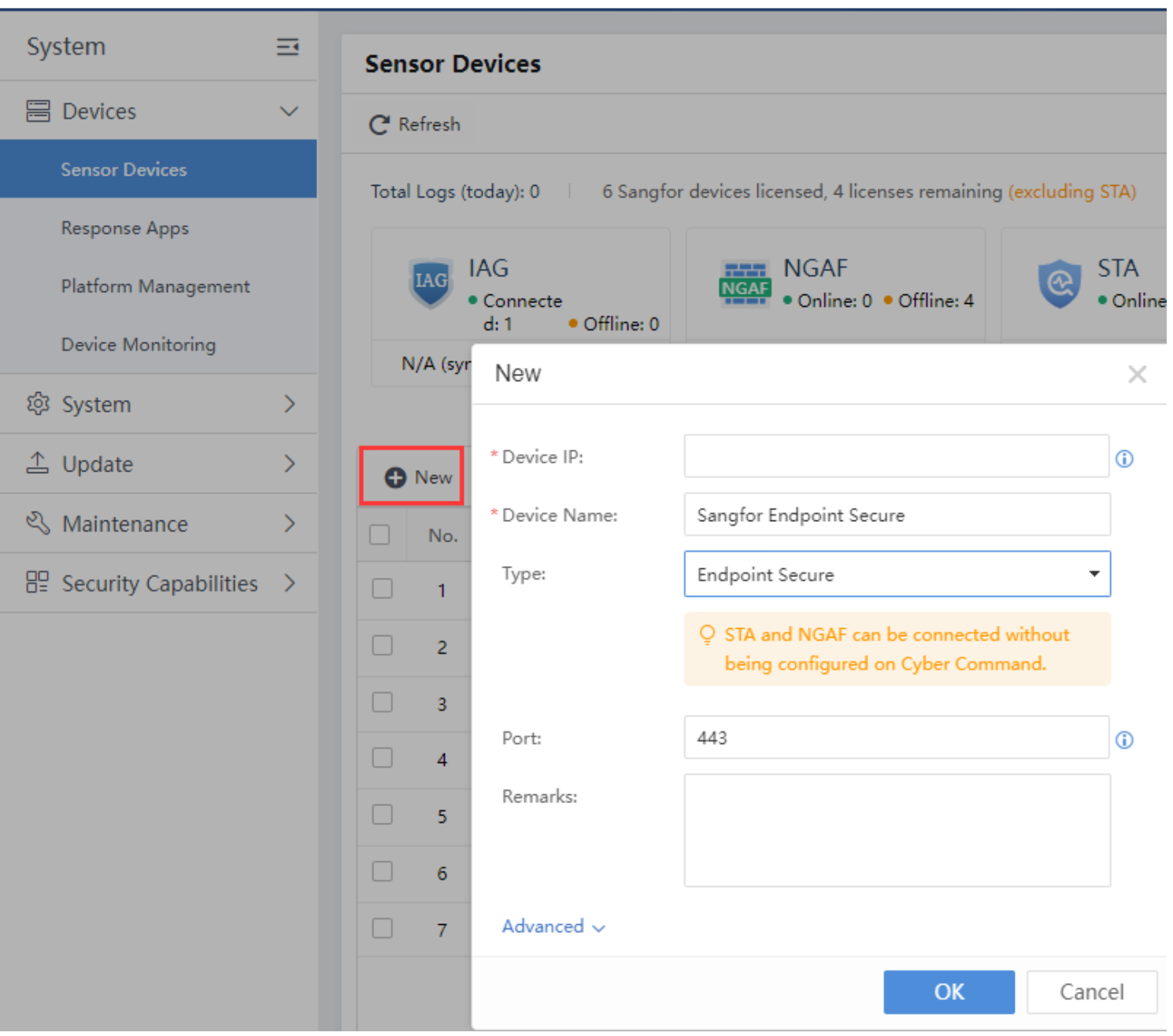Click inside the Device IP field
Viewport: 1173px width, 1036px height.
pos(896,456)
